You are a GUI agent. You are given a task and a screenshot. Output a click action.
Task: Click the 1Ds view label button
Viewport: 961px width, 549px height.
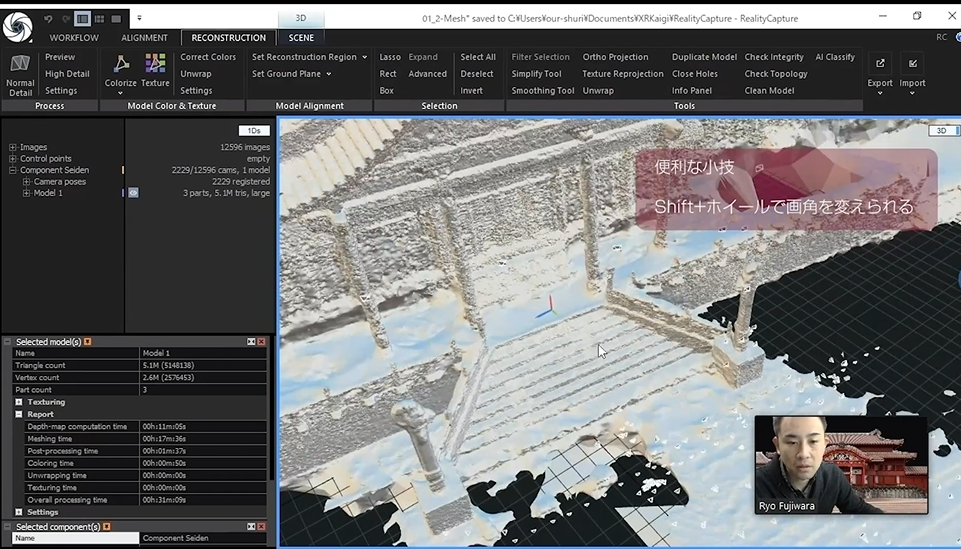(254, 131)
